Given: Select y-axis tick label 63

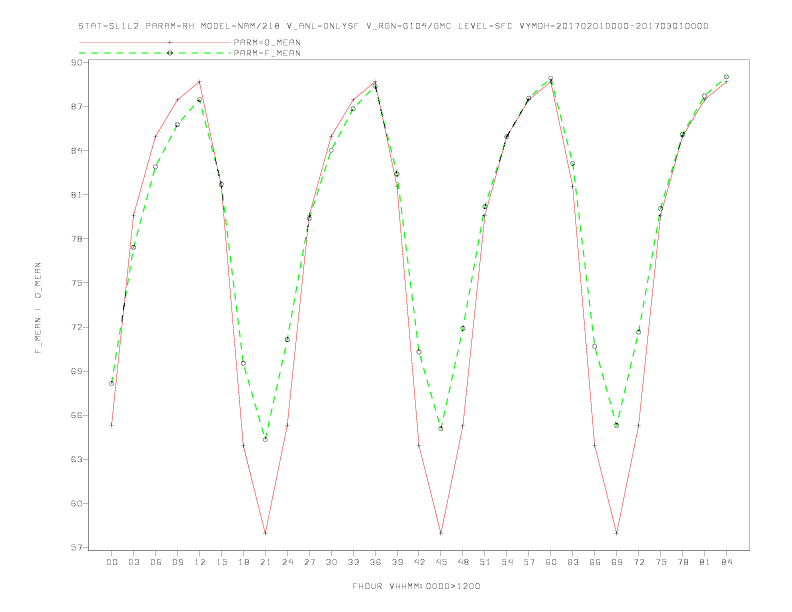Looking at the screenshot, I should pos(76,460).
